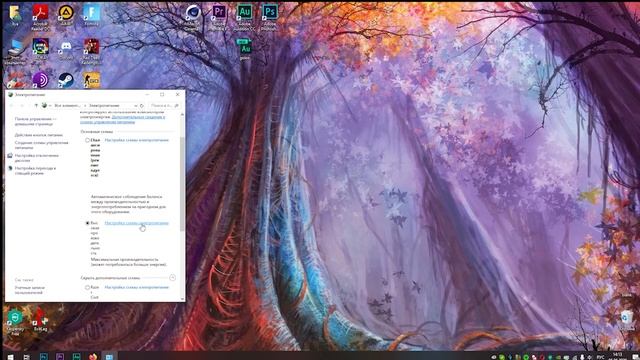Open the Kaspersky desktop shortcut

15,322
